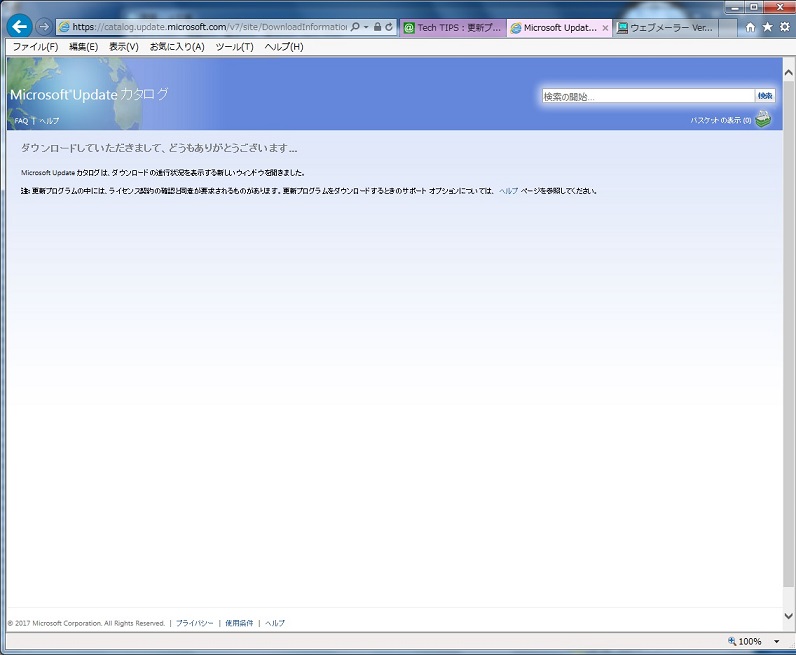Click the lock security icon
This screenshot has height=655, width=796.
pos(377,27)
